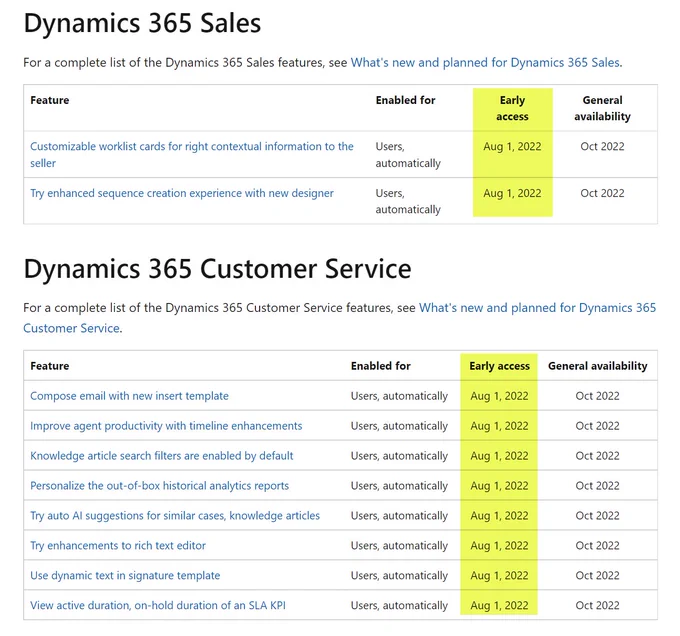Image resolution: width=680 pixels, height=636 pixels.
Task: Click Users, automatically in Knowledge article row
Action: [399, 456]
